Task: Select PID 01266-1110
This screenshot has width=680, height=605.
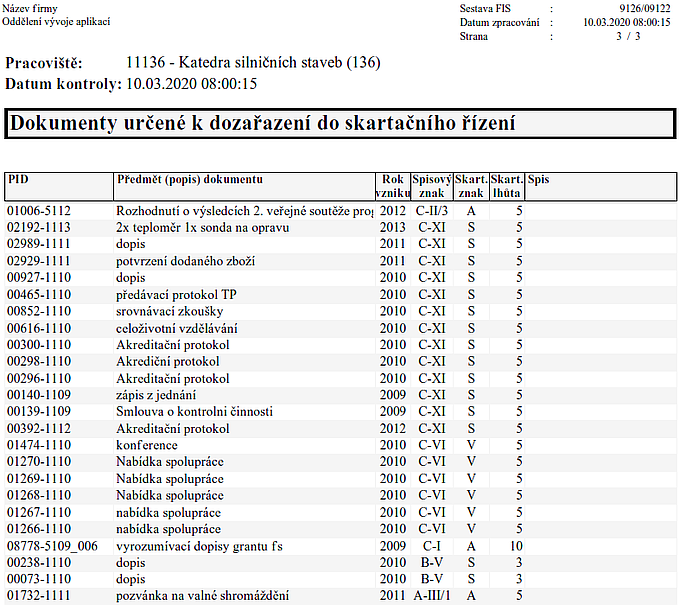Action: point(39,529)
